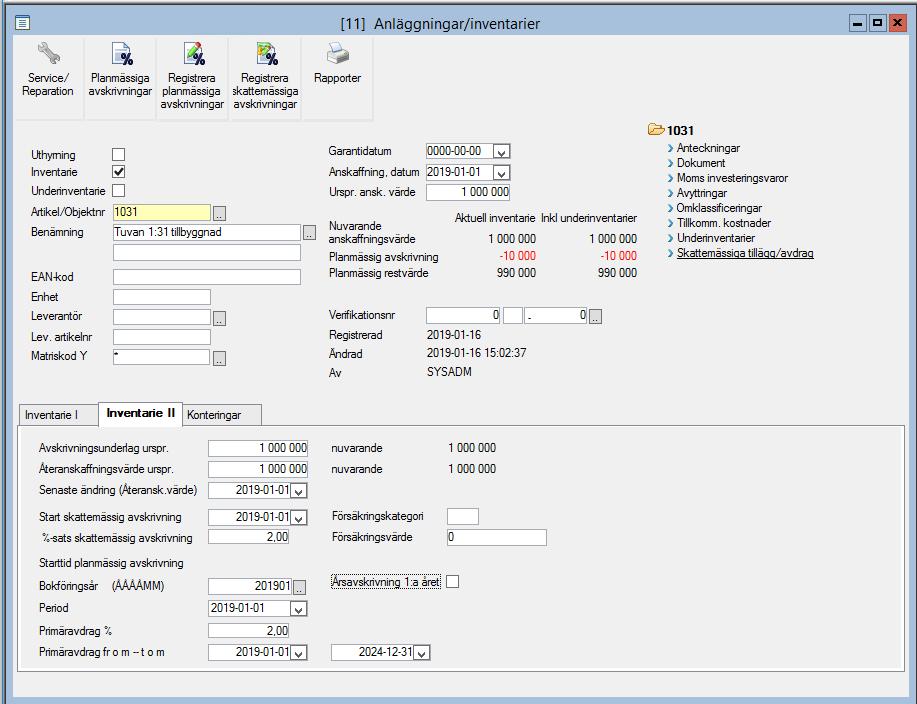Select the 1031 tree root label
917x704 pixels.
coord(680,130)
